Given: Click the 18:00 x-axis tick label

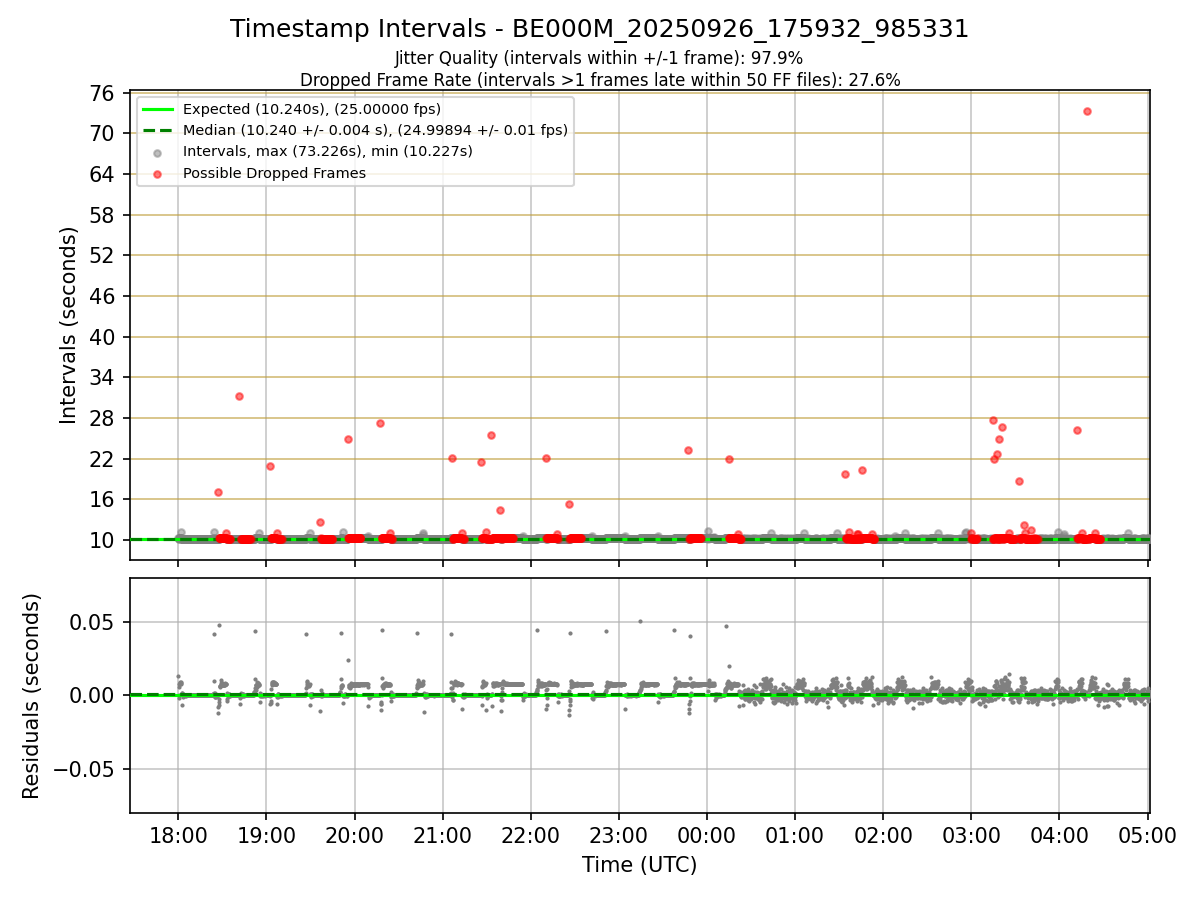Looking at the screenshot, I should click(178, 836).
